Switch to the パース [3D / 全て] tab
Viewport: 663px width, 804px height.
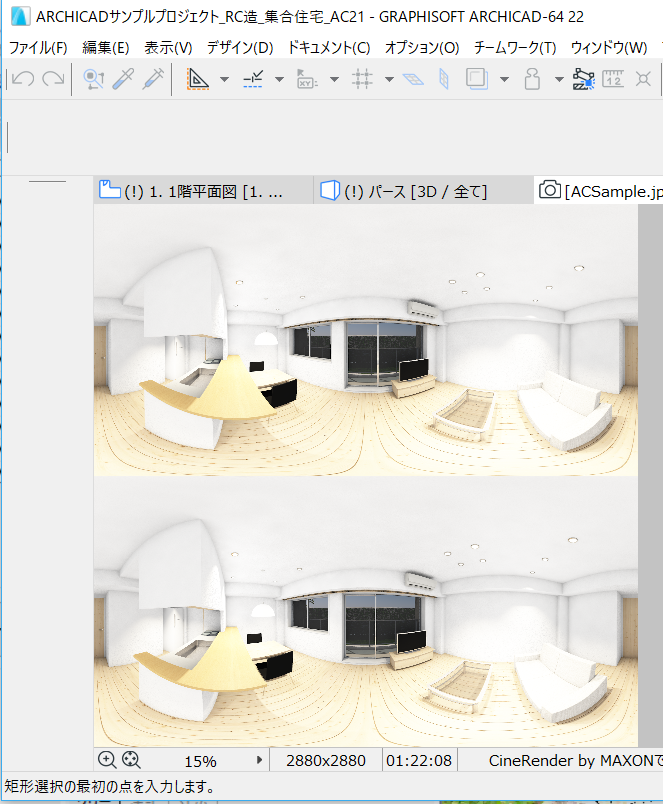pyautogui.click(x=424, y=191)
